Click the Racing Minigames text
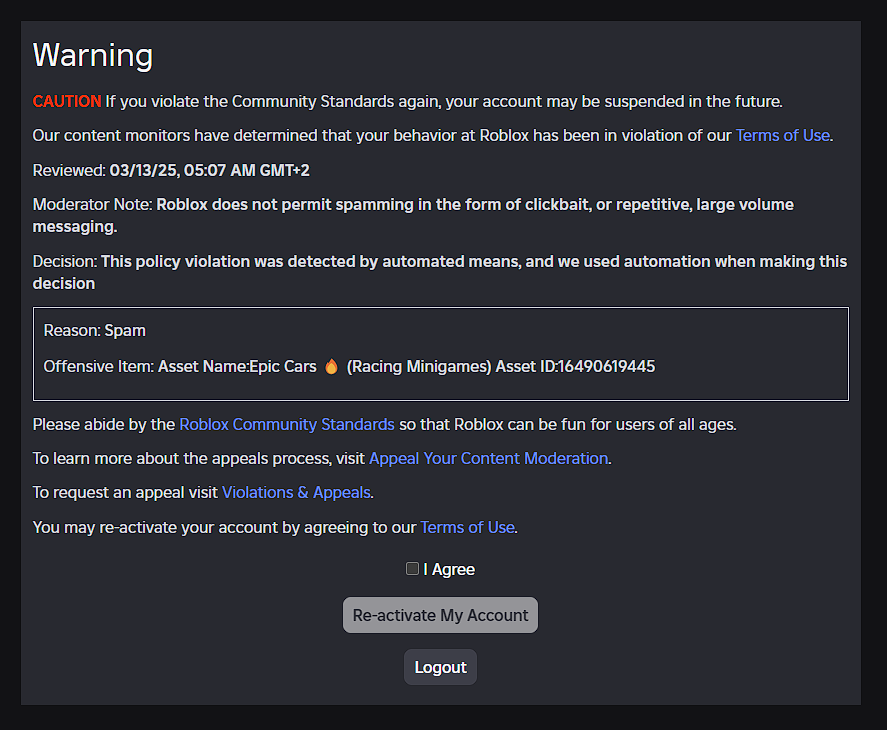Viewport: 887px width, 730px height. tap(414, 366)
